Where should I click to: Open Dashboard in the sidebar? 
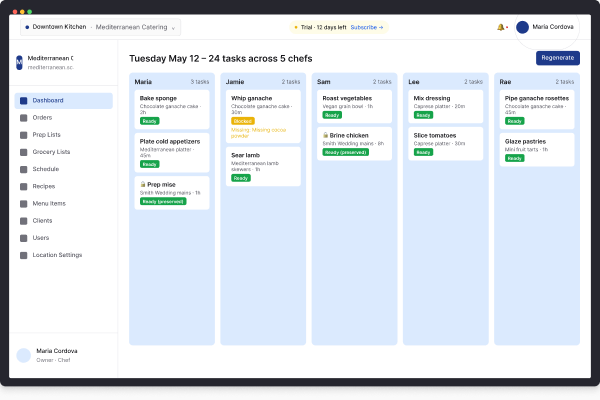pyautogui.click(x=64, y=101)
